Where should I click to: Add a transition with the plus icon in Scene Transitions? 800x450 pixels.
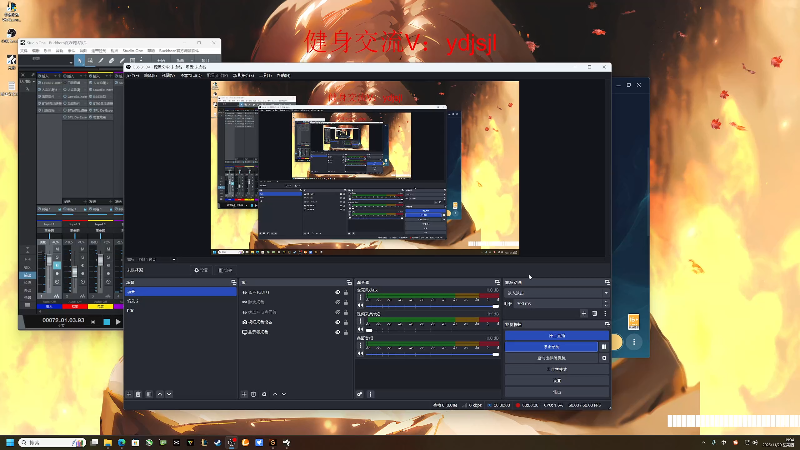click(584, 314)
